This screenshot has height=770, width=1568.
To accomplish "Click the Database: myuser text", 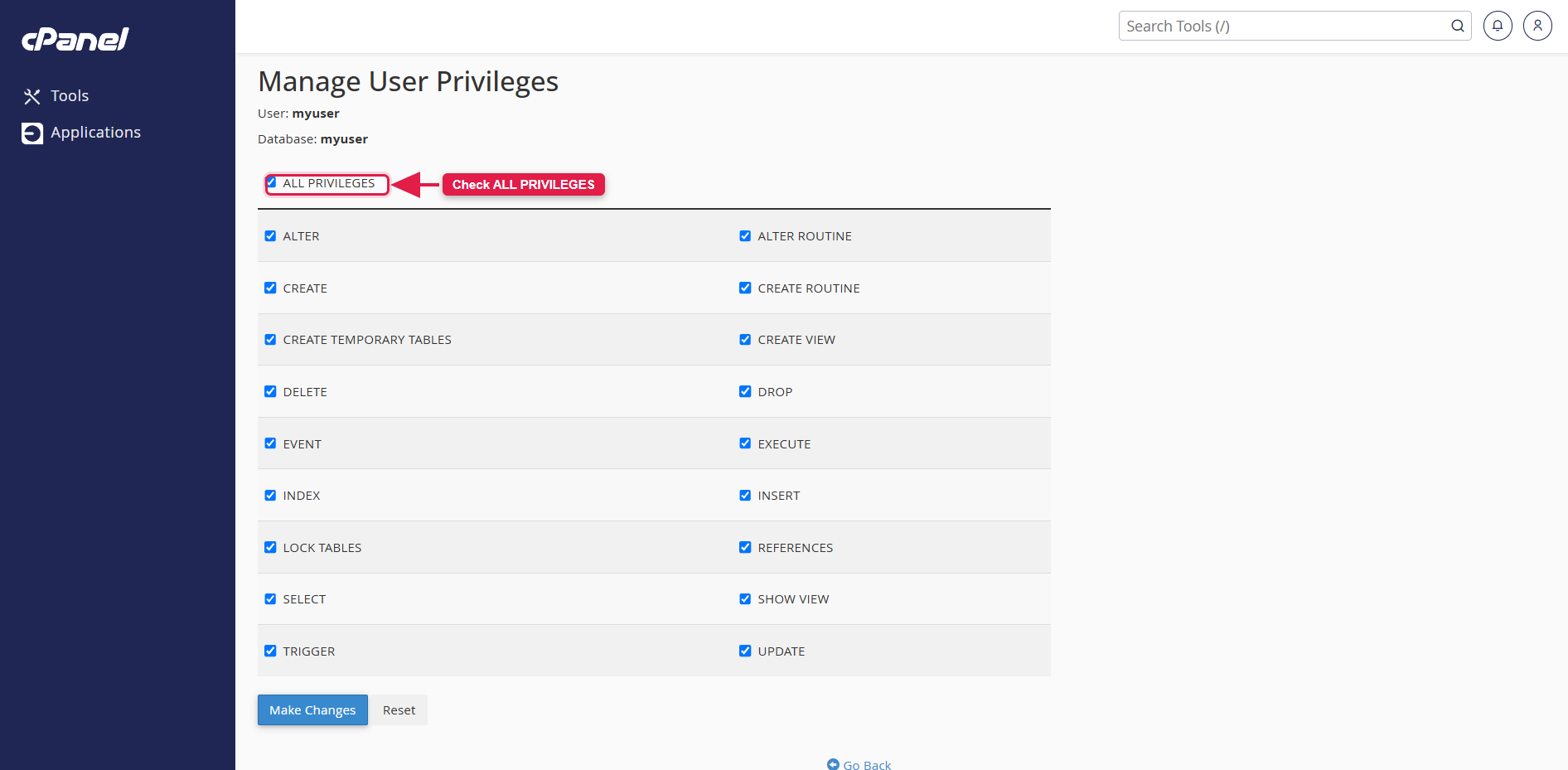I will (x=312, y=139).
